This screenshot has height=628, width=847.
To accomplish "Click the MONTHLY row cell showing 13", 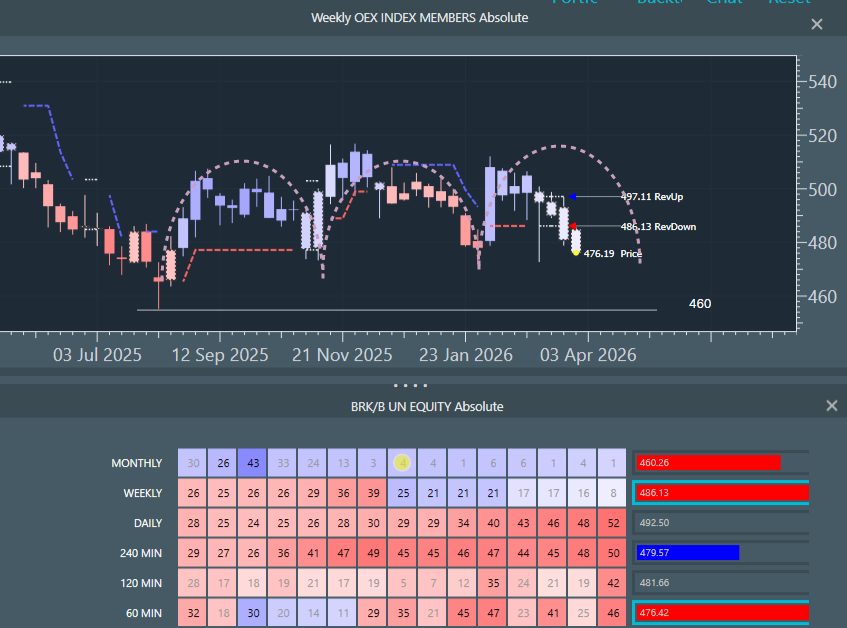I will coord(342,463).
